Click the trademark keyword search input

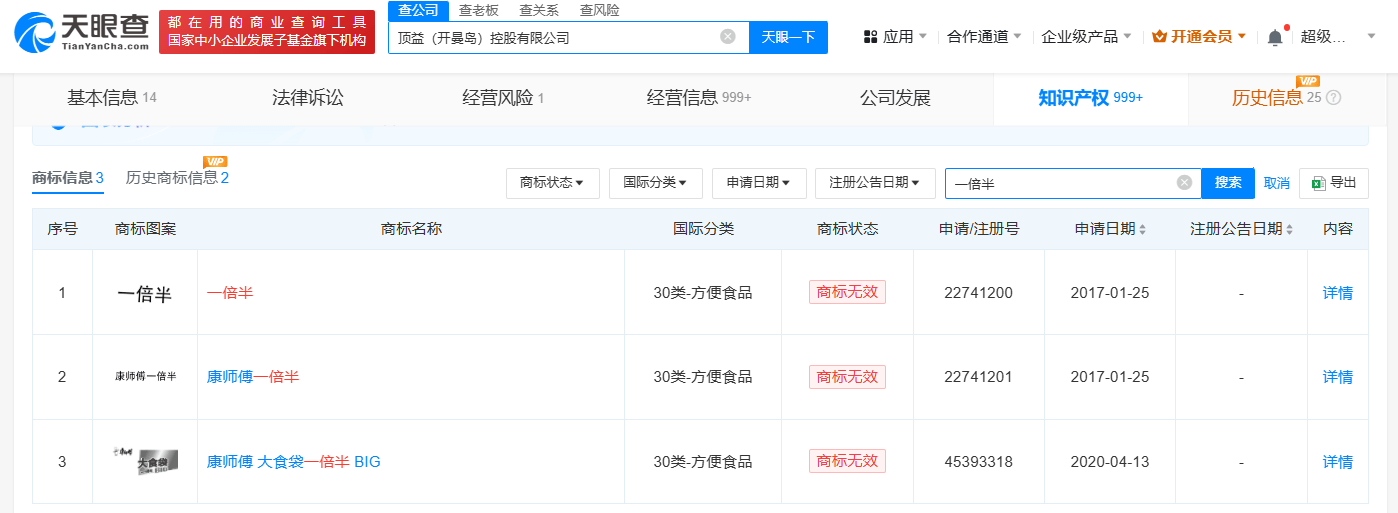(1060, 183)
